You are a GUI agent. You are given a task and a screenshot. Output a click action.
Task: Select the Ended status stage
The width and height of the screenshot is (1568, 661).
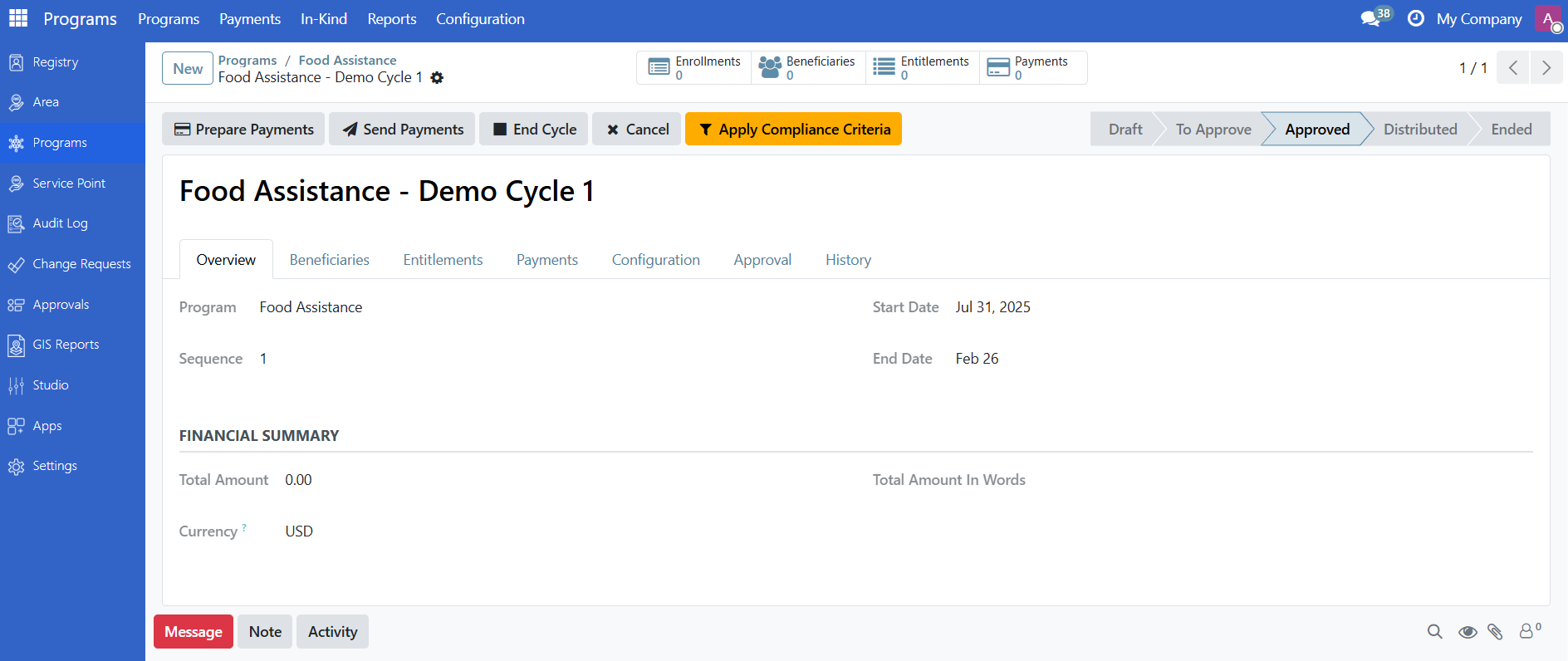1512,130
